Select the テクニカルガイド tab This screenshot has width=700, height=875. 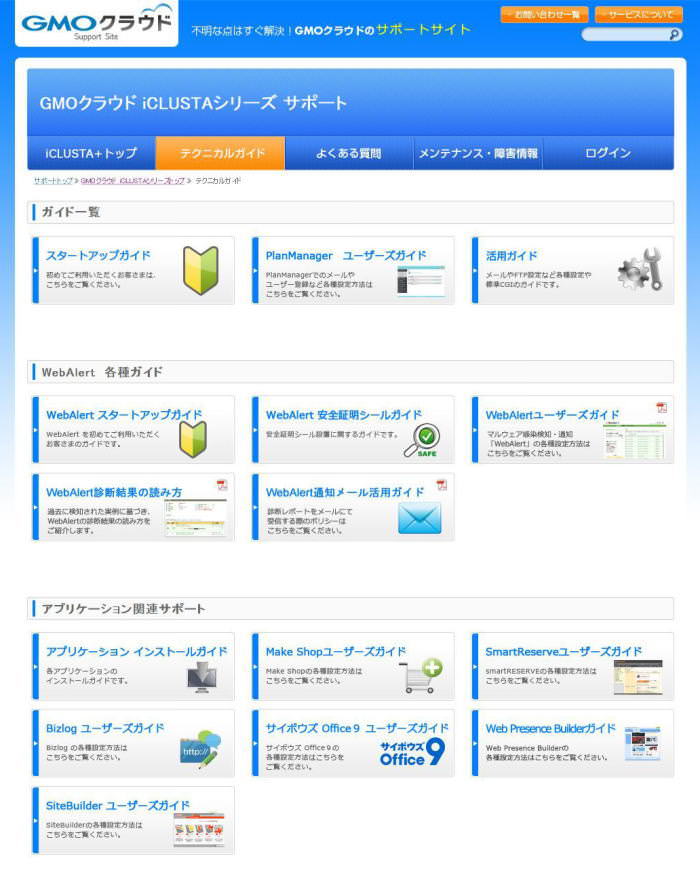[220, 153]
